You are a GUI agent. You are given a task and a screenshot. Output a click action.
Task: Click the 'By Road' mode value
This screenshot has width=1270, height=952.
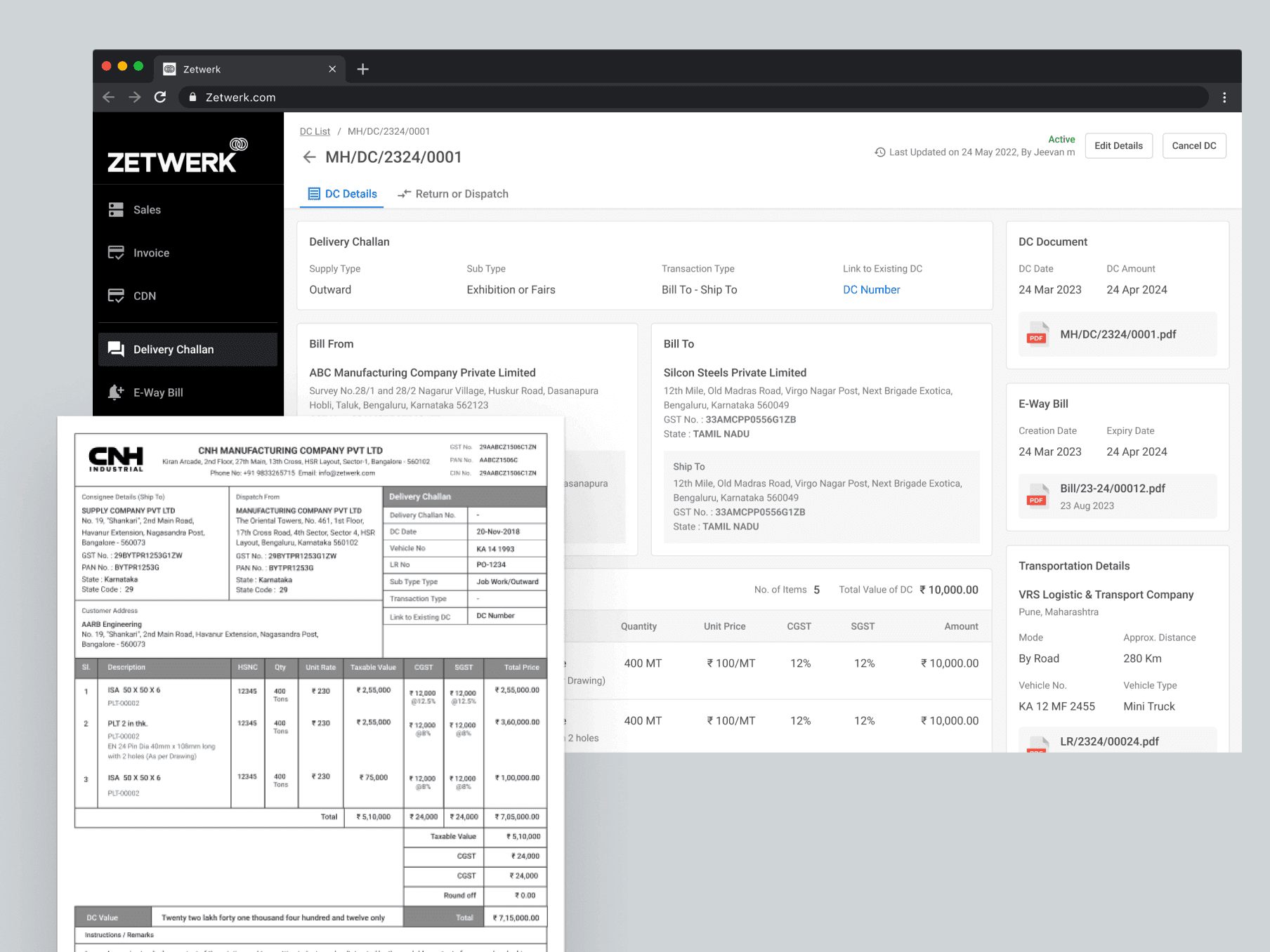tap(1039, 659)
